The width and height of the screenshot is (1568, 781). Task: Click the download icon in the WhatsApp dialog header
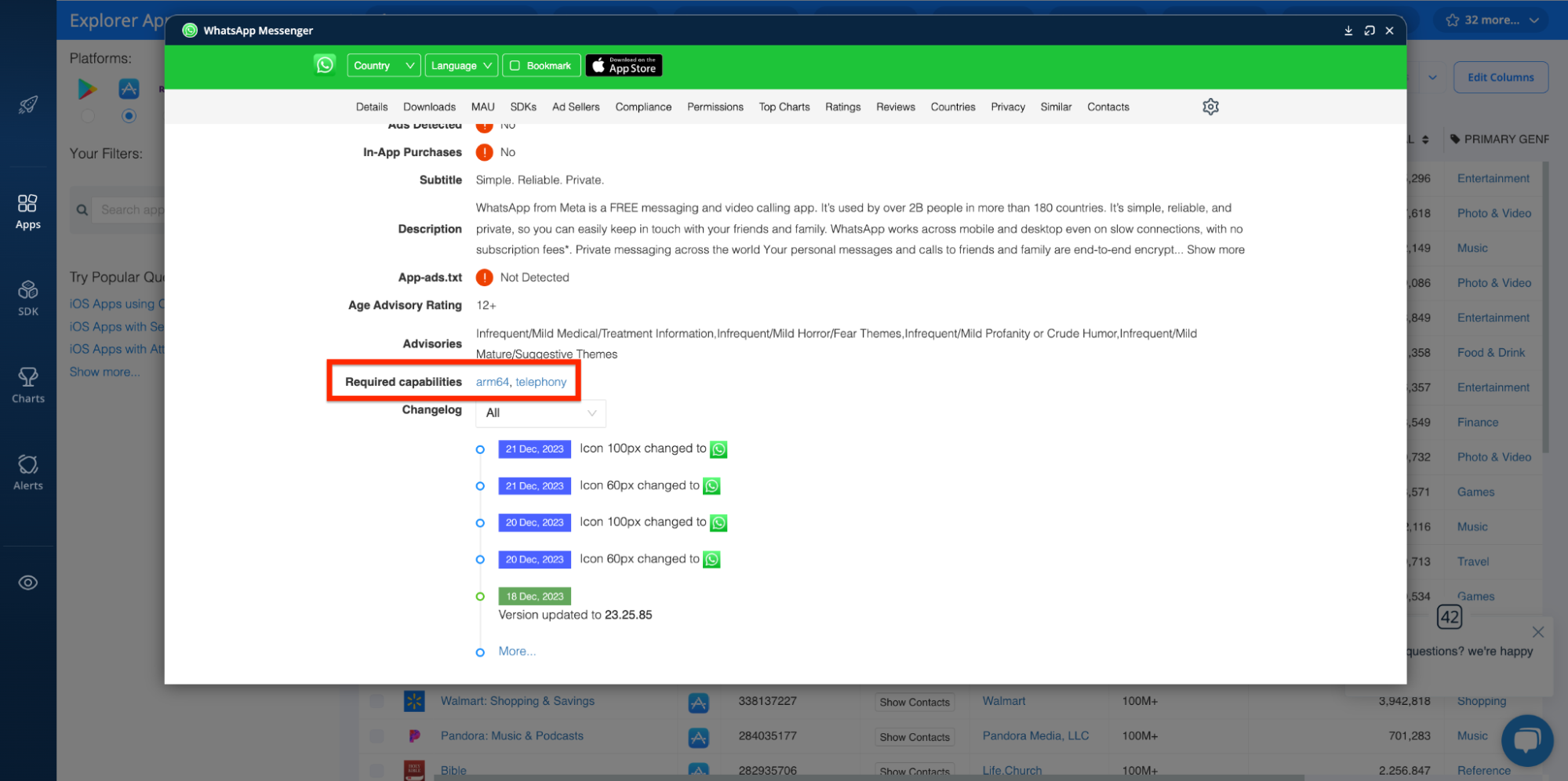coord(1348,31)
